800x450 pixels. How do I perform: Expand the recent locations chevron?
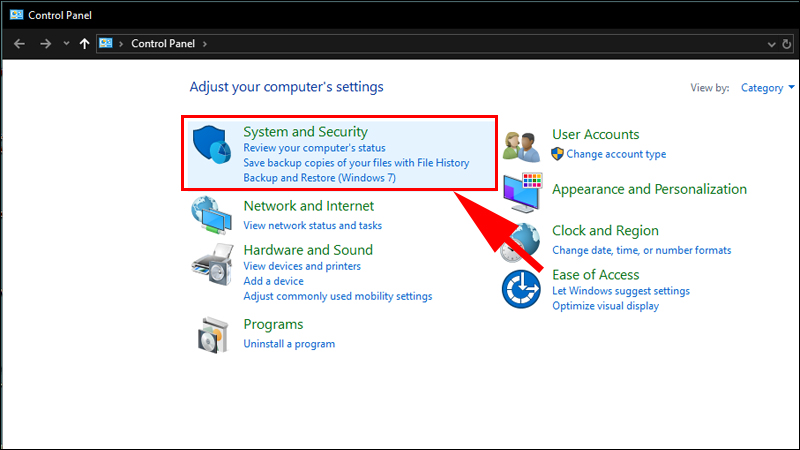(66, 44)
